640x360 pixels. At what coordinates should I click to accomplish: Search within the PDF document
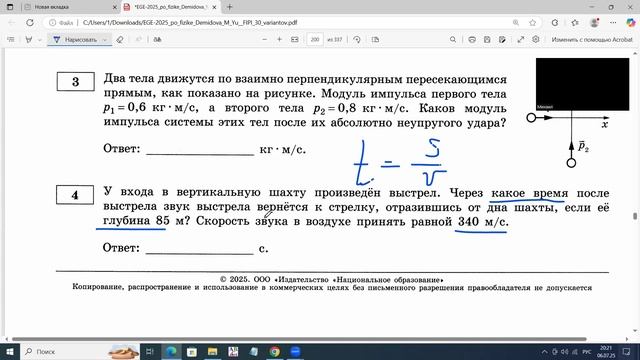coord(453,40)
